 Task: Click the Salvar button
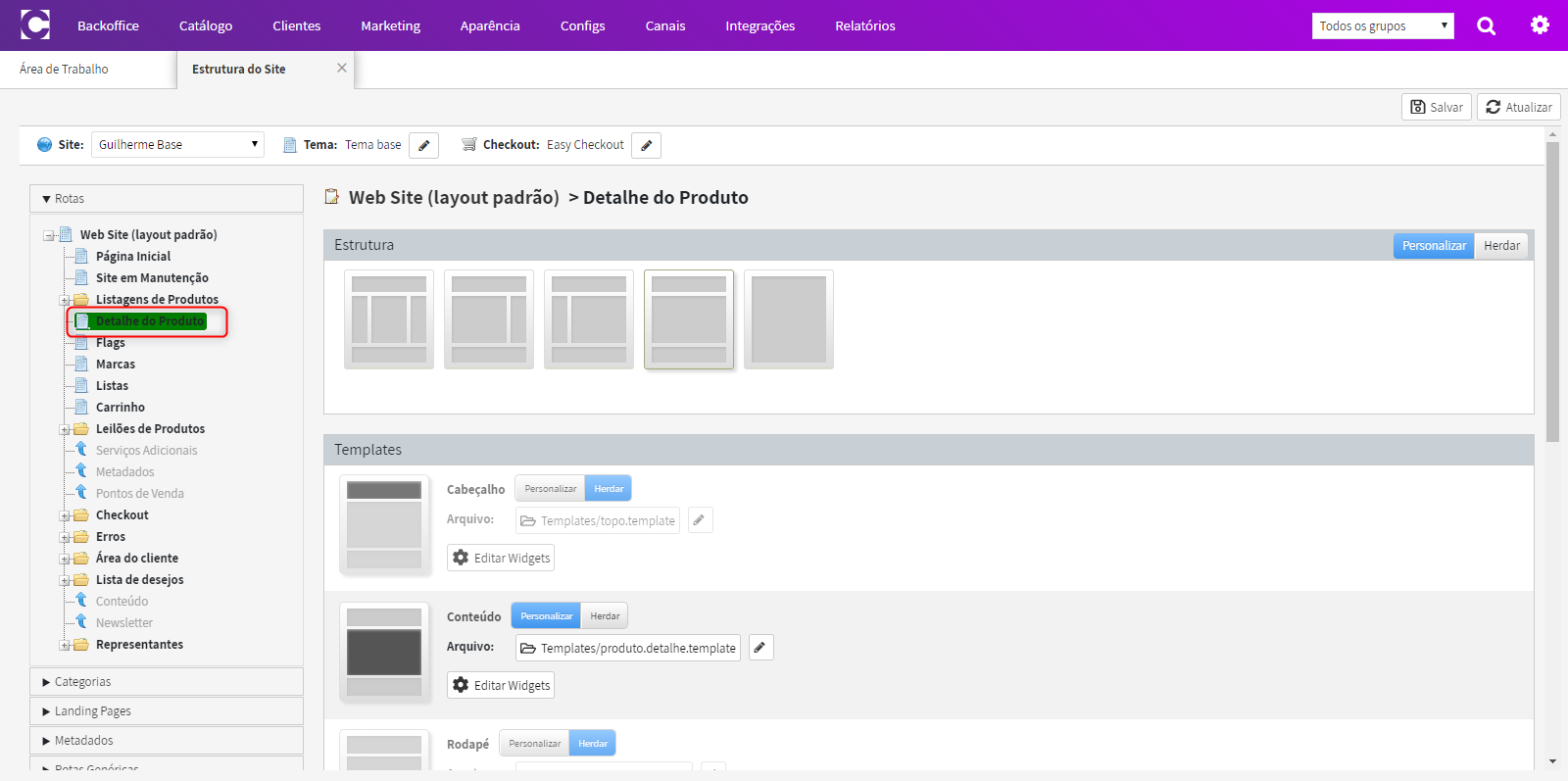click(1437, 107)
